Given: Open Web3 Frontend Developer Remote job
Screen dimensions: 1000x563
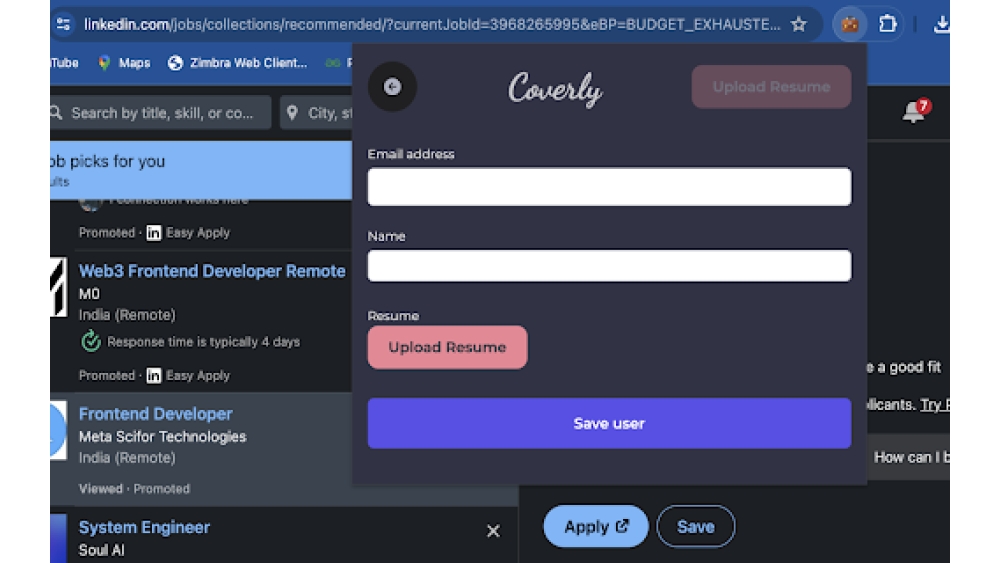Looking at the screenshot, I should [212, 271].
